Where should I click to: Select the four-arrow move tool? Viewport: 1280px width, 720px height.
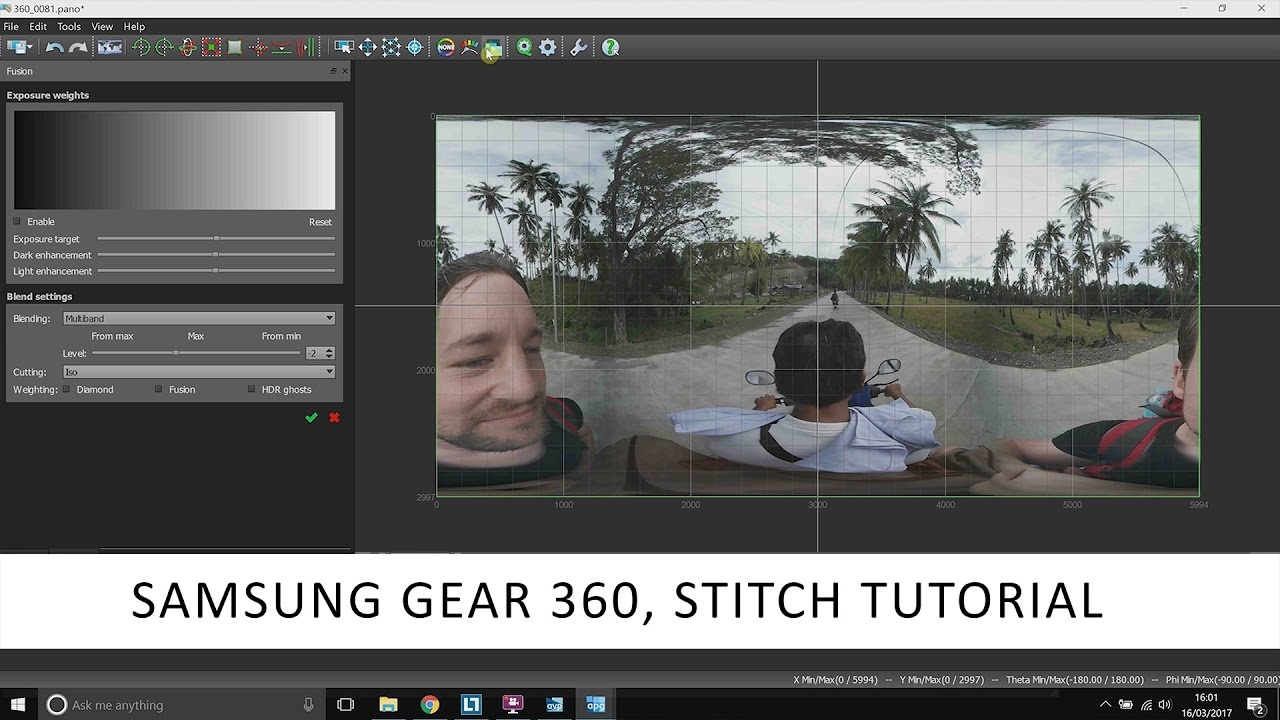tap(367, 47)
